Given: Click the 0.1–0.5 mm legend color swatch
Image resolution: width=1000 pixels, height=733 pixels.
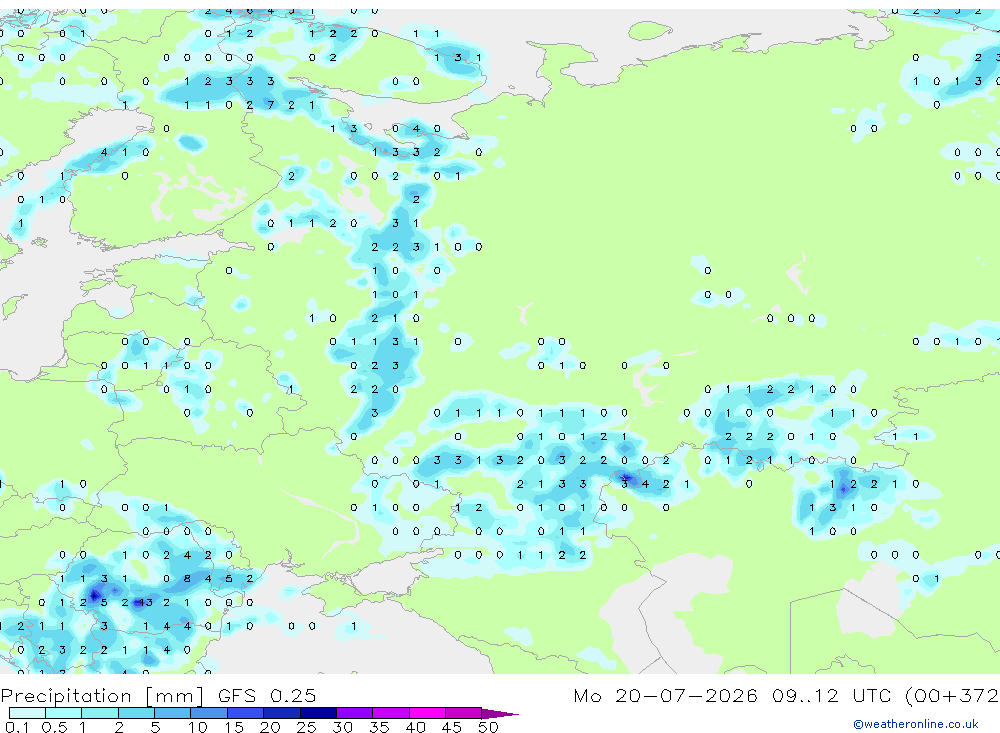Looking at the screenshot, I should click(27, 713).
